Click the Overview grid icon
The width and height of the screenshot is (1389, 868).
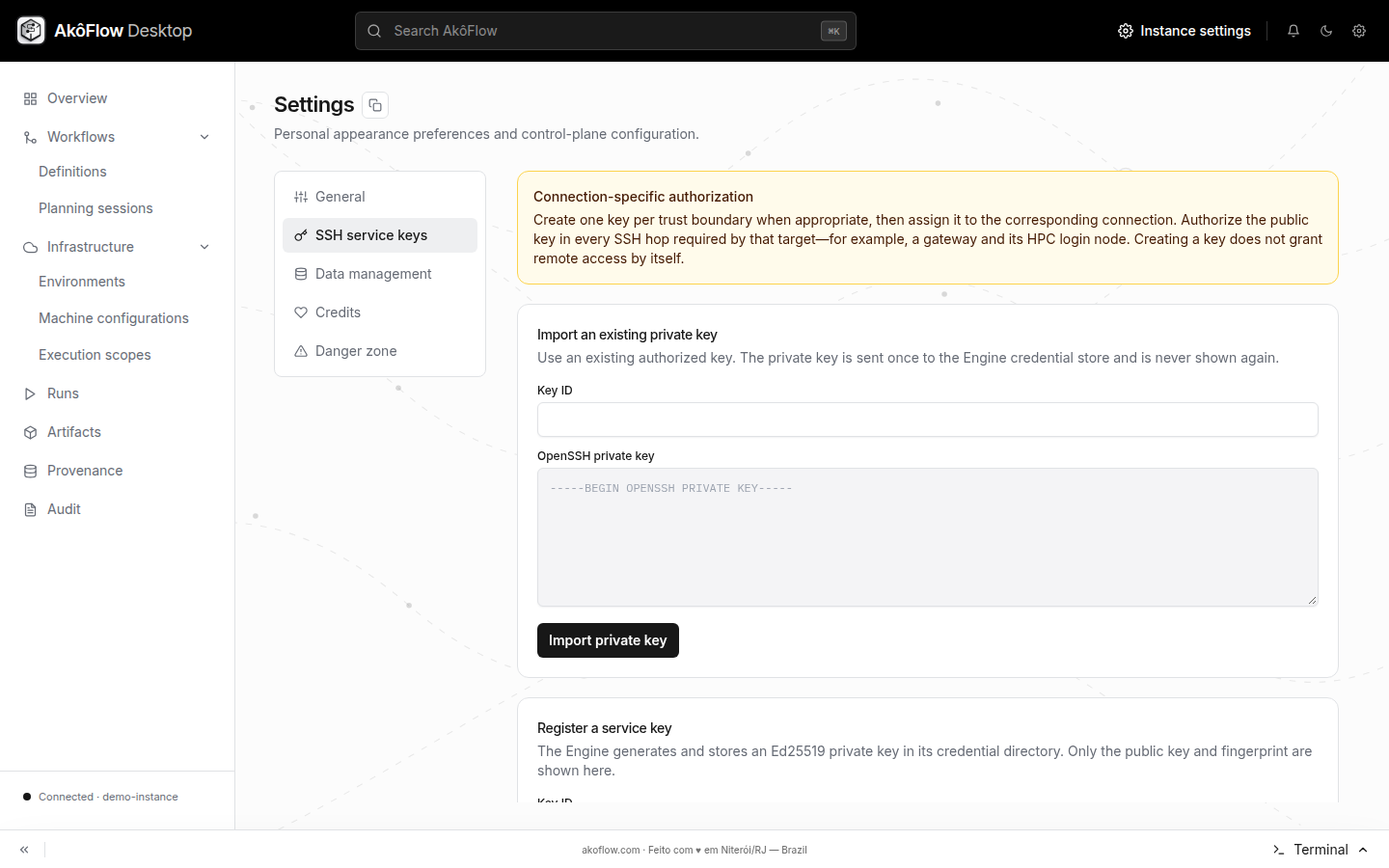click(31, 98)
